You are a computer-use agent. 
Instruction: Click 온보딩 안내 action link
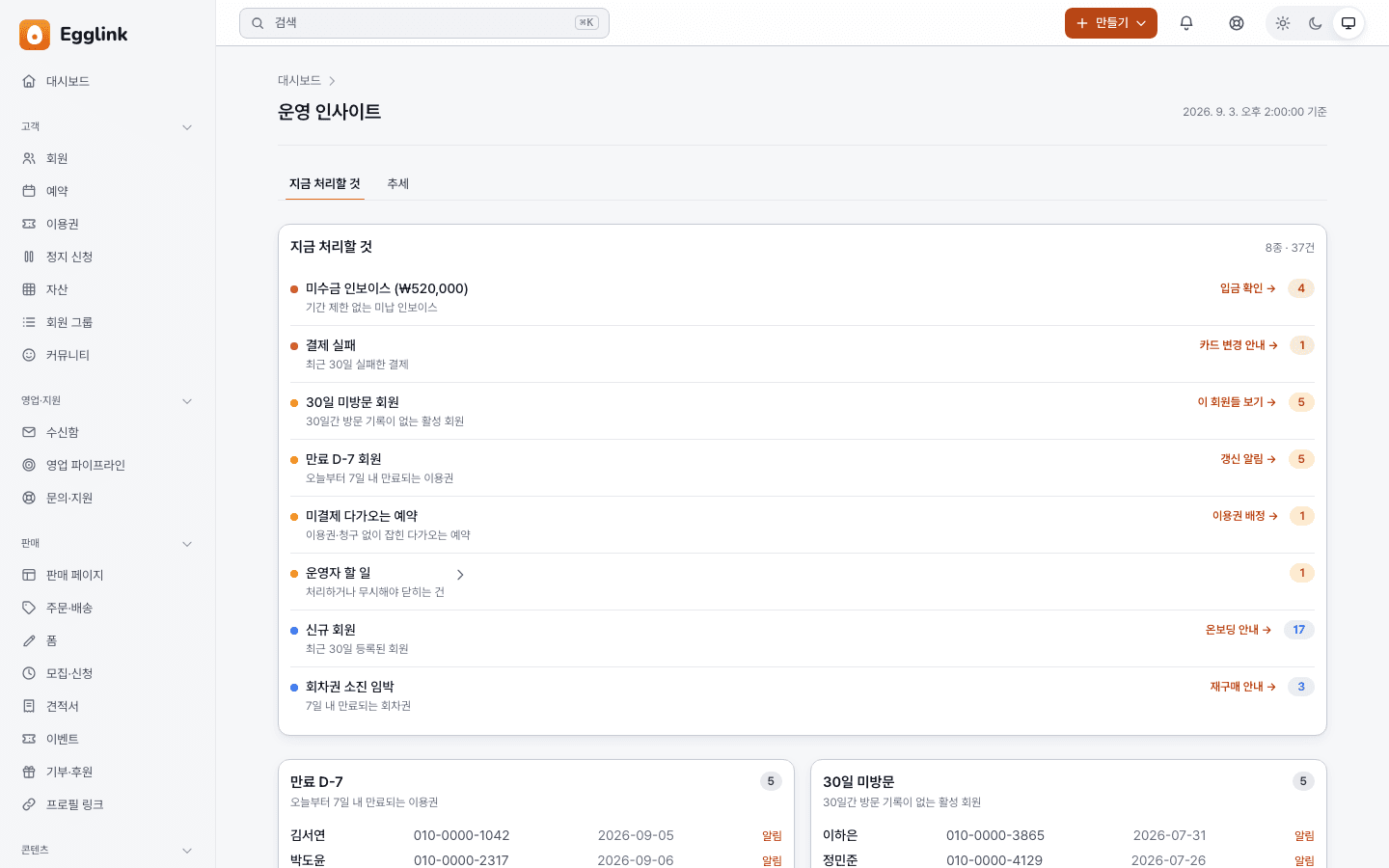pos(1239,630)
